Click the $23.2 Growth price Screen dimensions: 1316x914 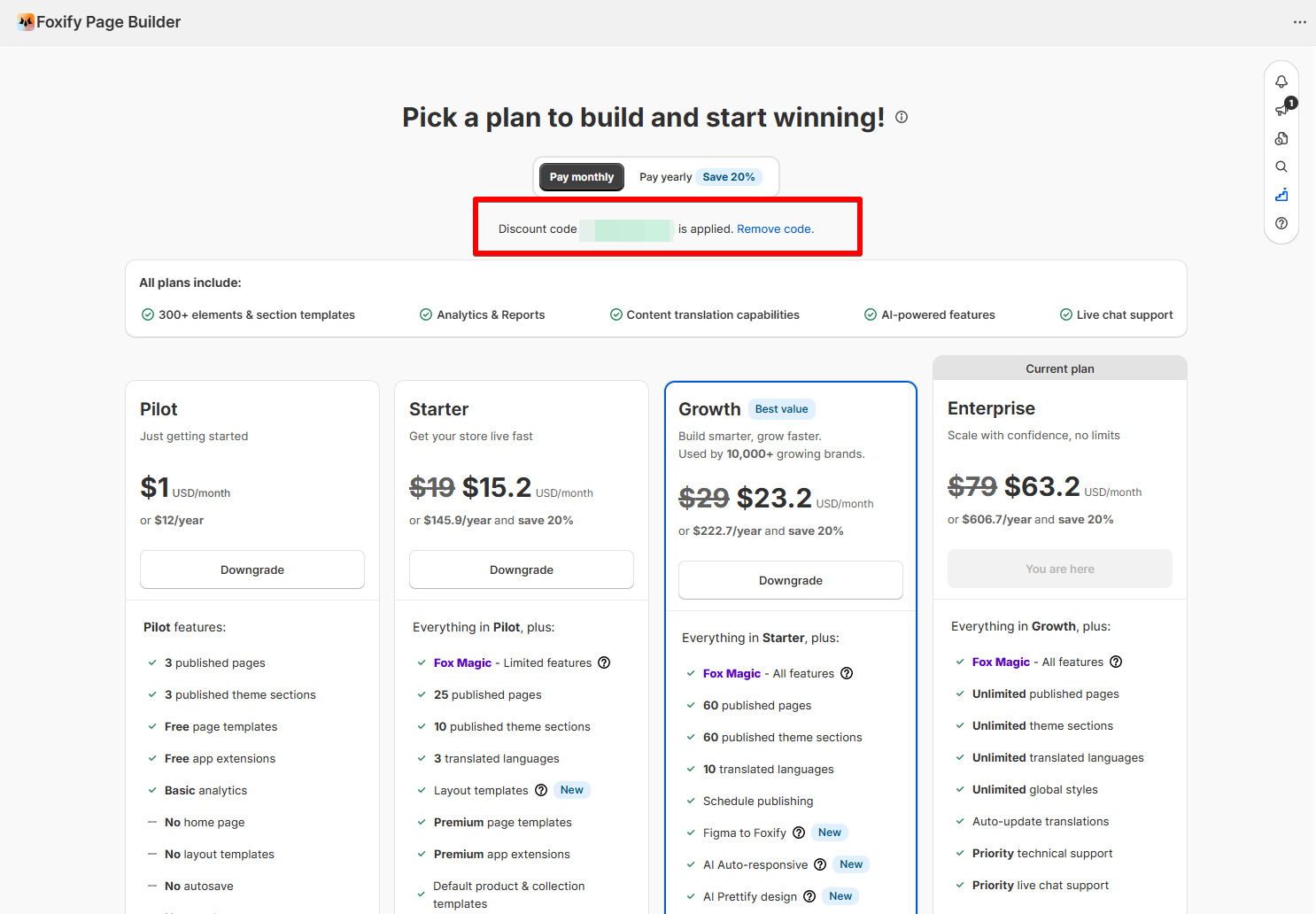tap(774, 498)
